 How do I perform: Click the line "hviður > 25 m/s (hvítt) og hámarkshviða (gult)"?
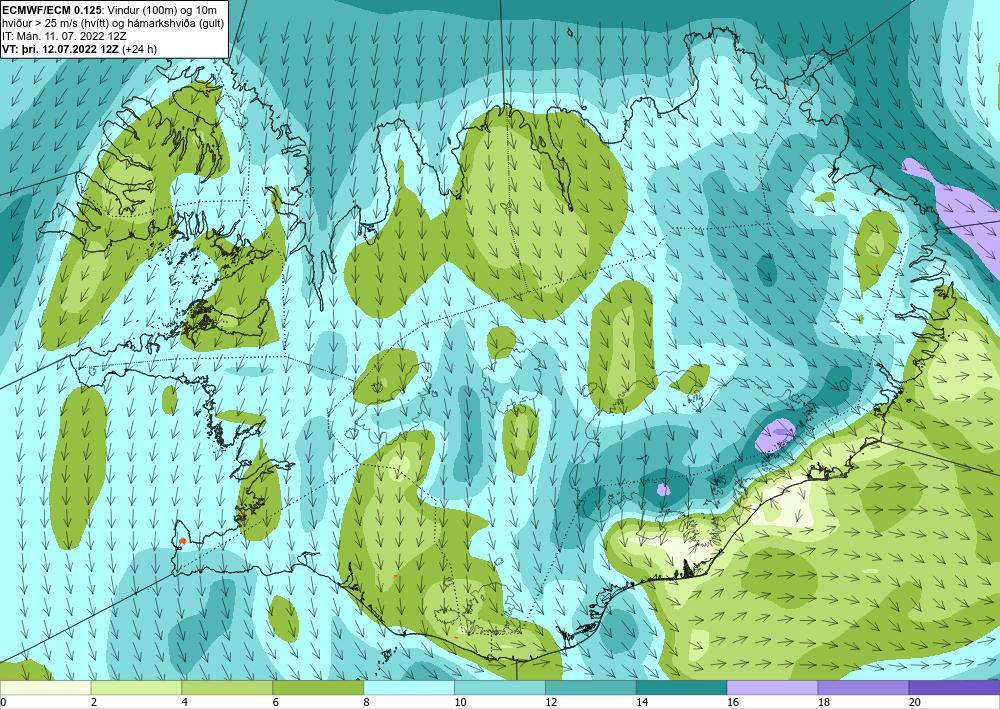pos(112,23)
